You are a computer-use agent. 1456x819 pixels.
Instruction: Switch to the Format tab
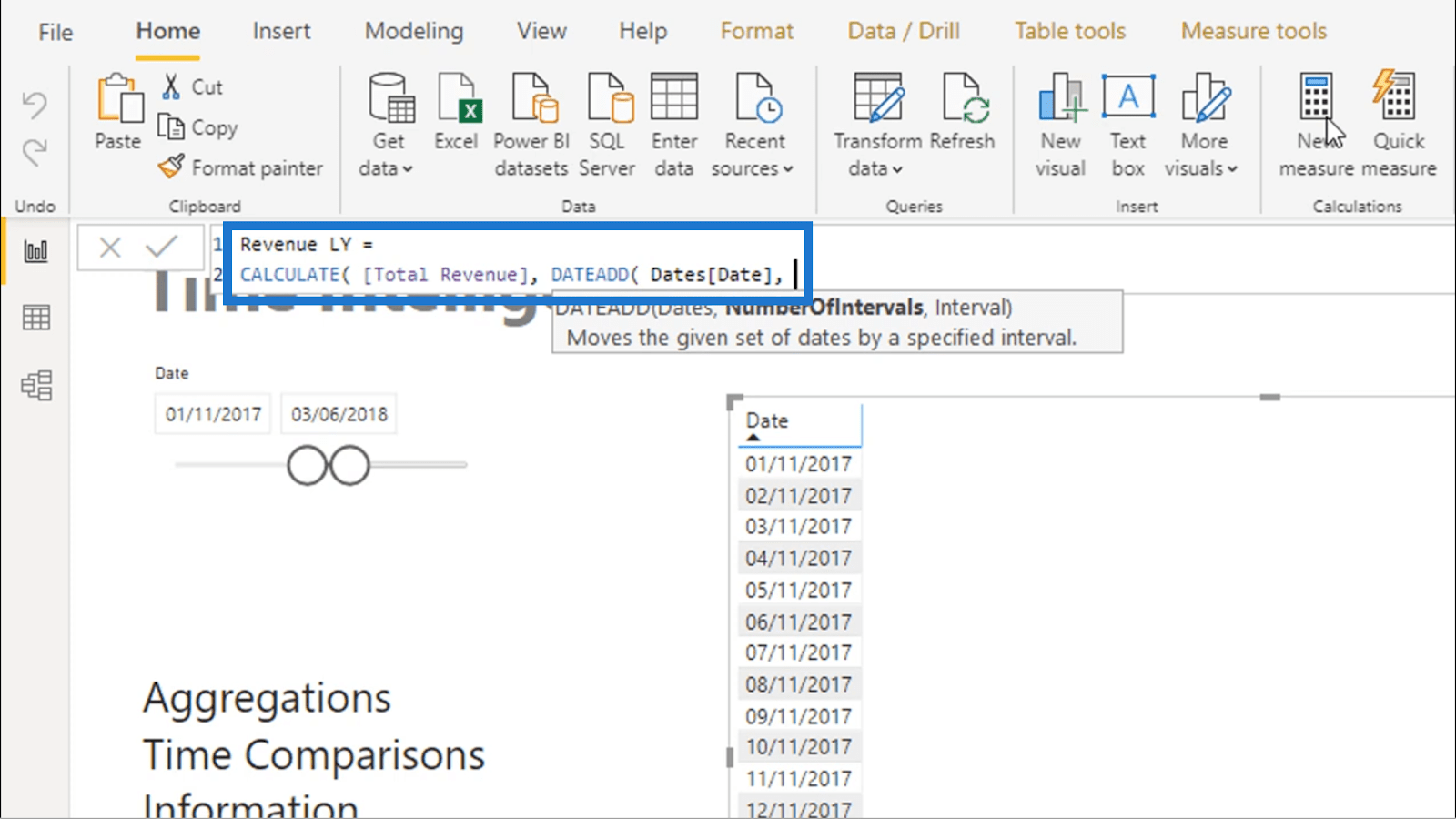pyautogui.click(x=757, y=31)
